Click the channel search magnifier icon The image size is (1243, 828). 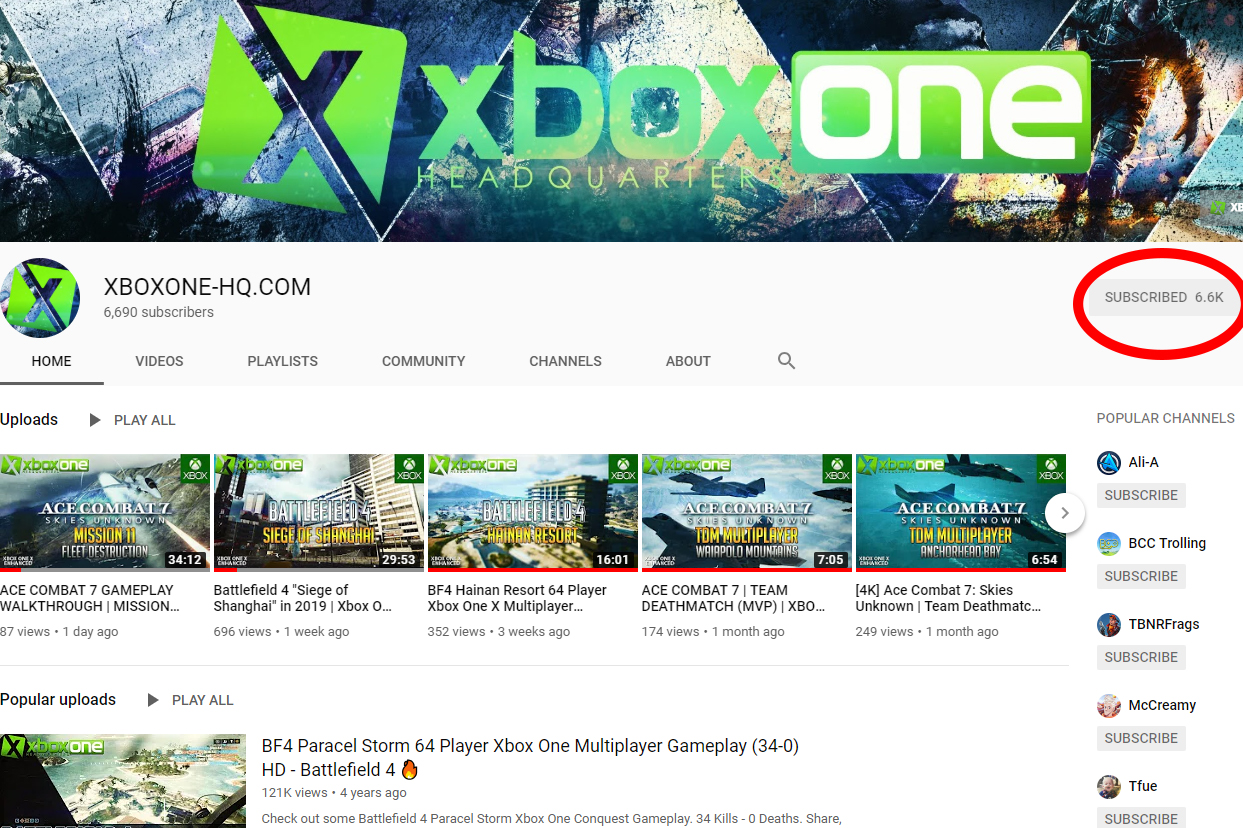pos(786,361)
